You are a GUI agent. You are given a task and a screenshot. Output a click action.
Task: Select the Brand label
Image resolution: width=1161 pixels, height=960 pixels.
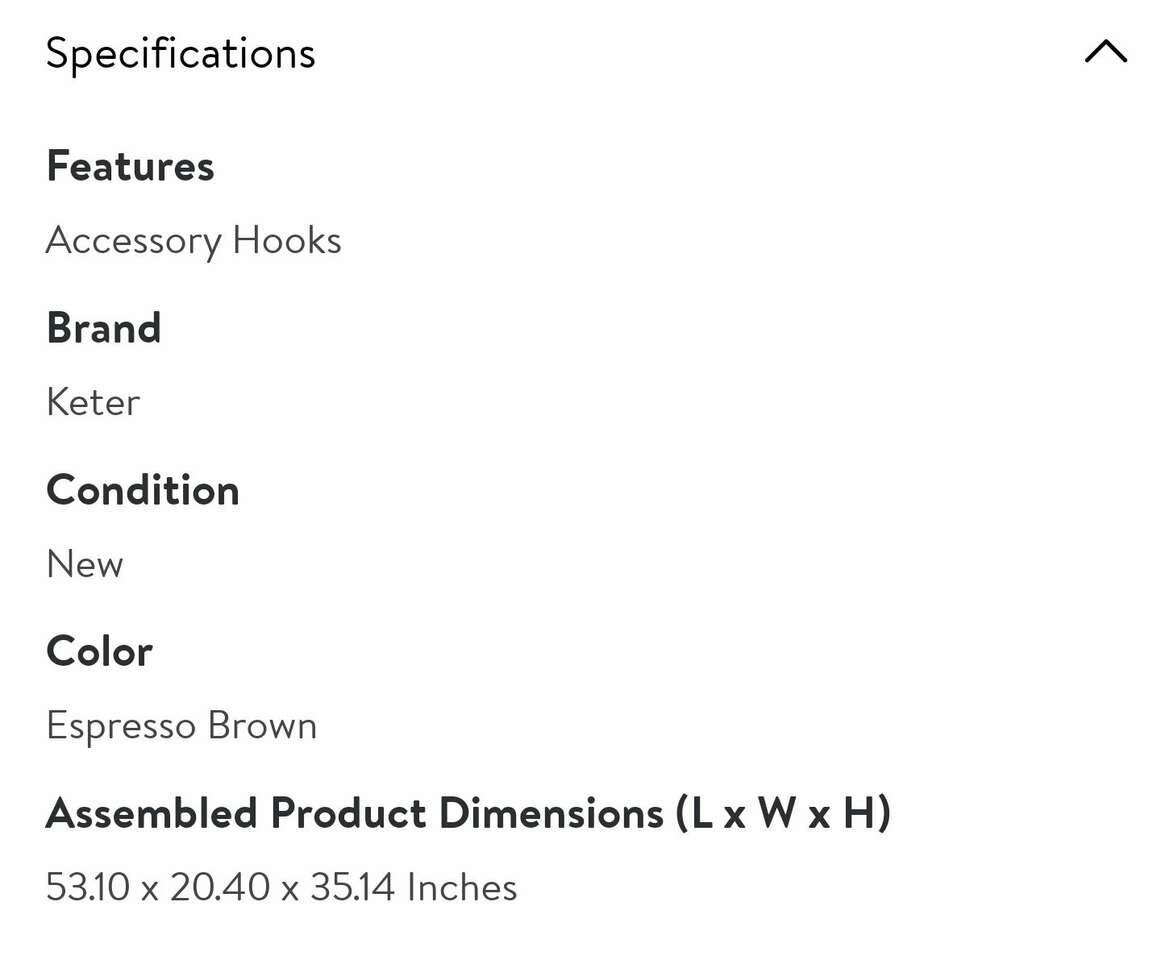point(103,328)
